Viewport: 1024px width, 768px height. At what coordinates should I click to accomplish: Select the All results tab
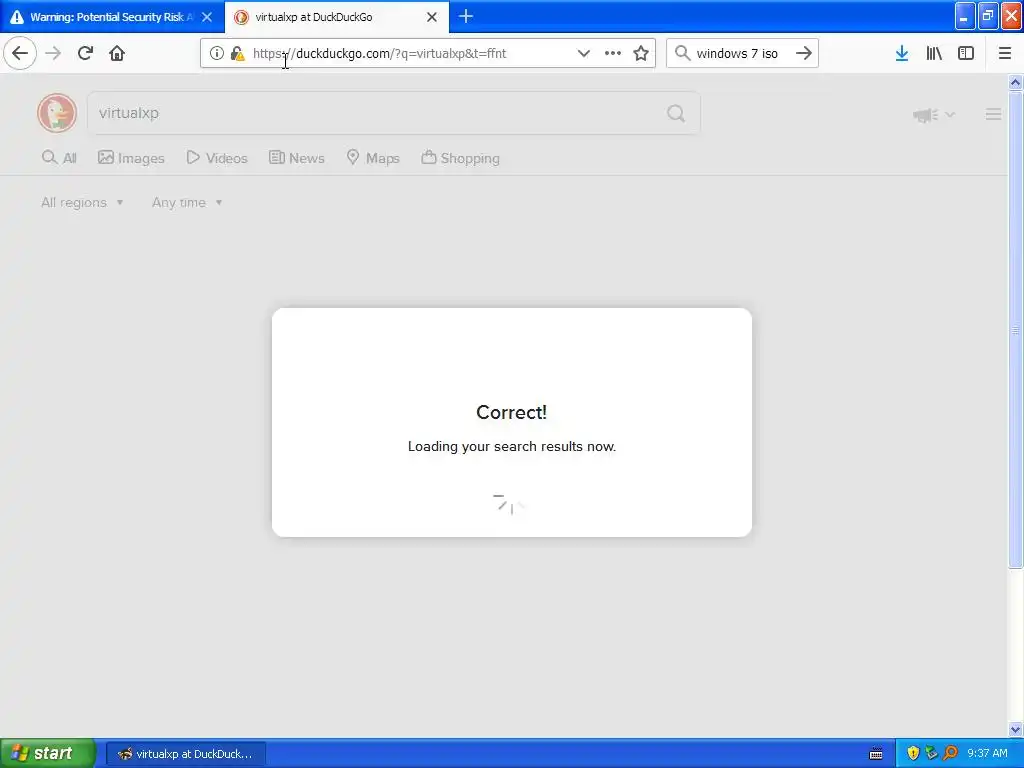(59, 158)
